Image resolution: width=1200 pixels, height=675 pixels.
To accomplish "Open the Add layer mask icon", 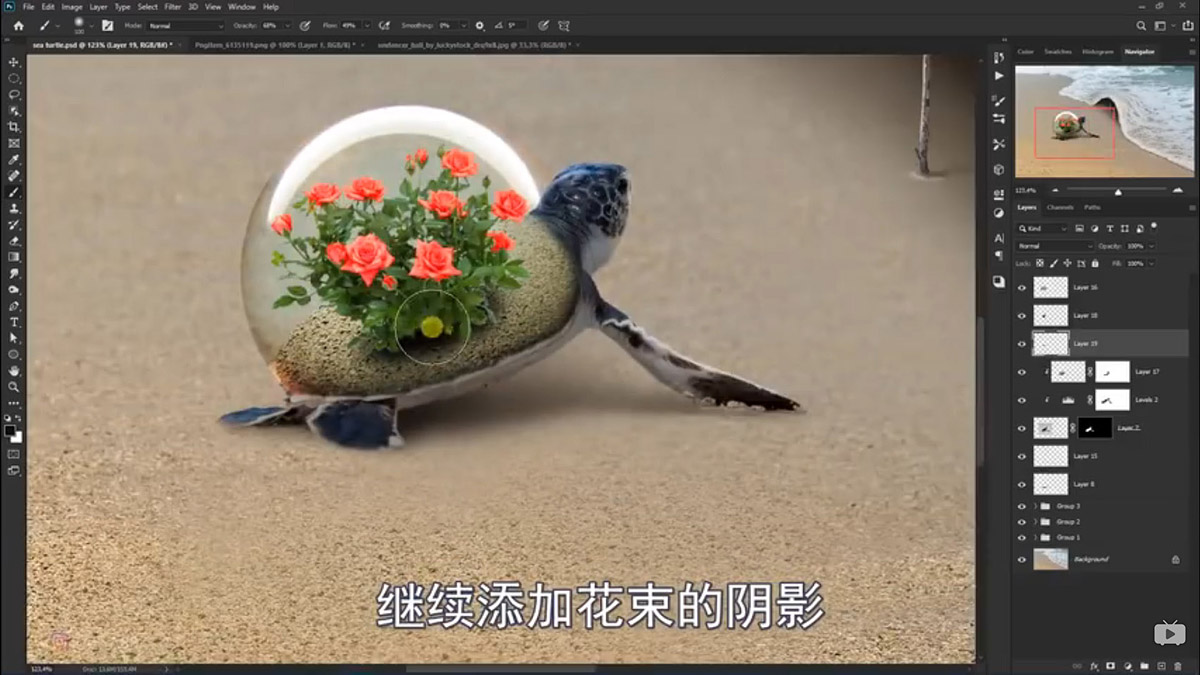I will tap(1110, 665).
